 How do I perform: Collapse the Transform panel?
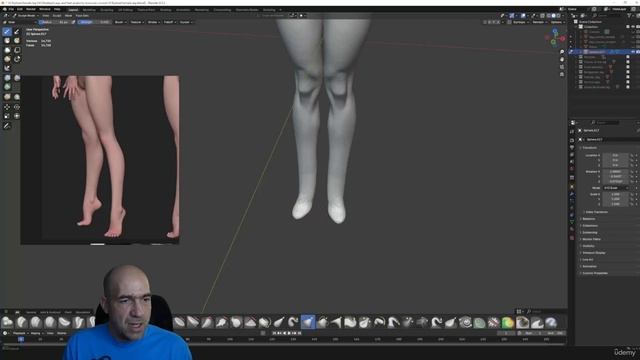[x=589, y=148]
